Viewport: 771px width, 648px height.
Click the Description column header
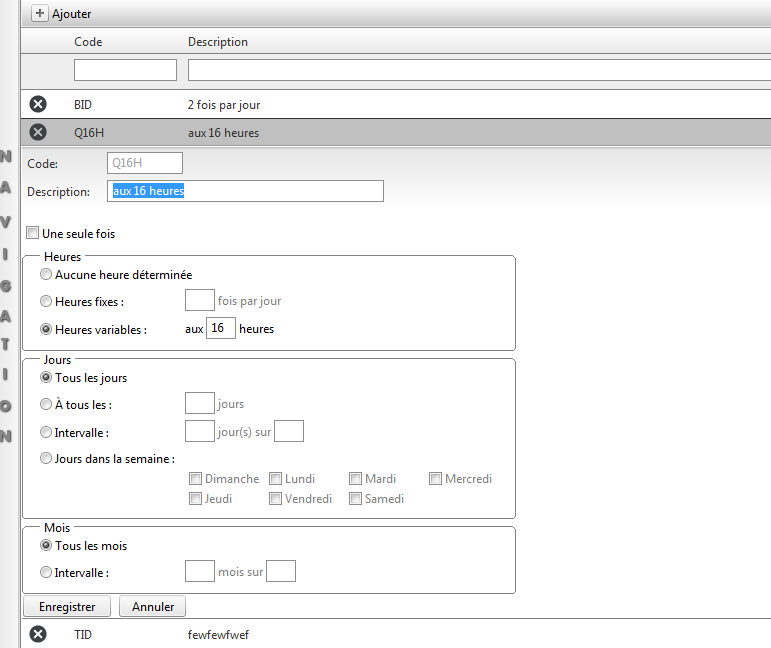coord(218,42)
